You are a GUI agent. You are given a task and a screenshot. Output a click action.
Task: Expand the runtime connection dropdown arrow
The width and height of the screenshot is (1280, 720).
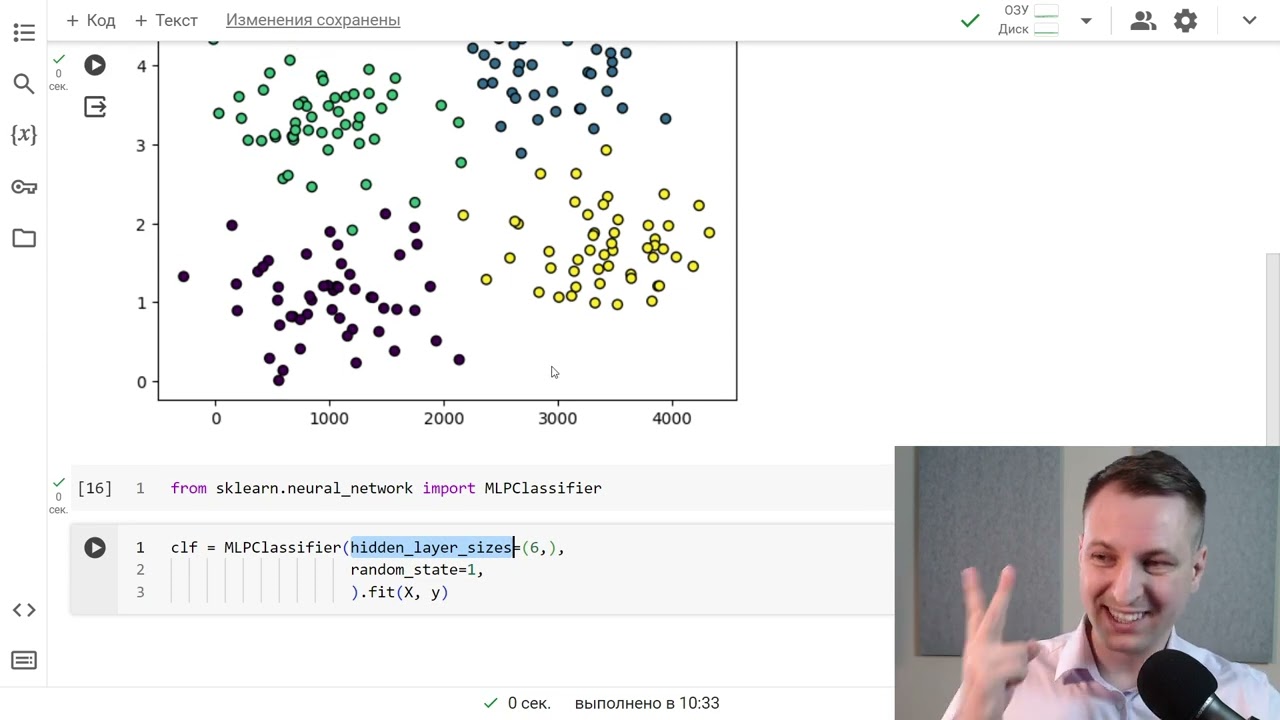[1086, 20]
